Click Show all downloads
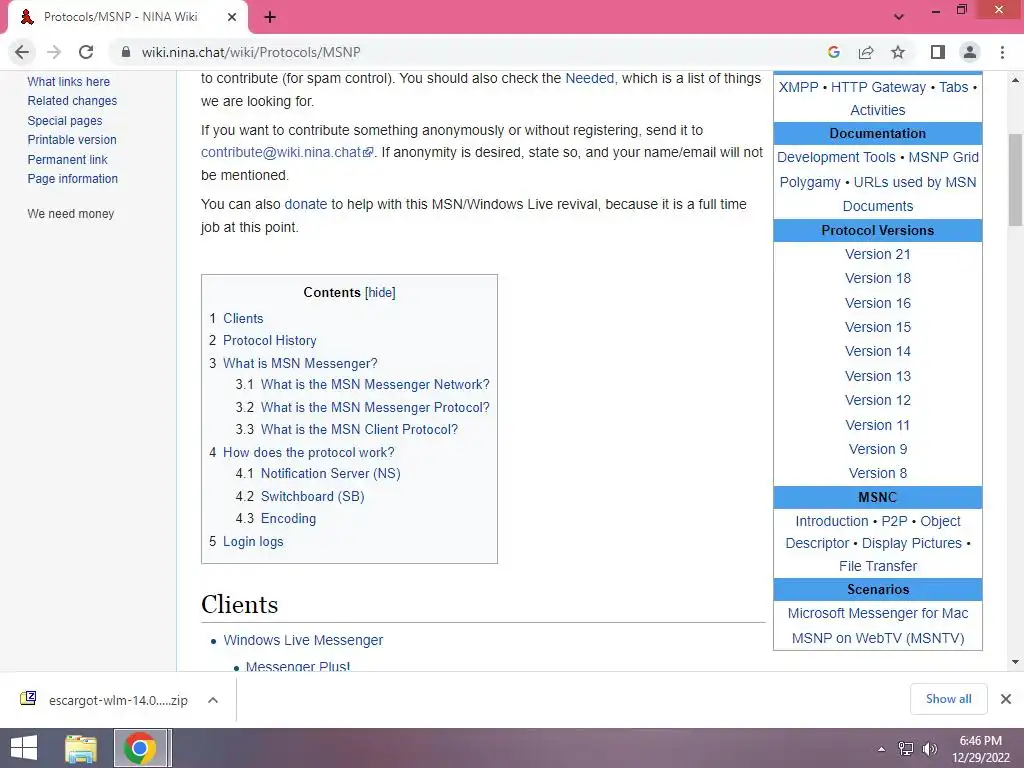The width and height of the screenshot is (1024, 768). point(948,699)
